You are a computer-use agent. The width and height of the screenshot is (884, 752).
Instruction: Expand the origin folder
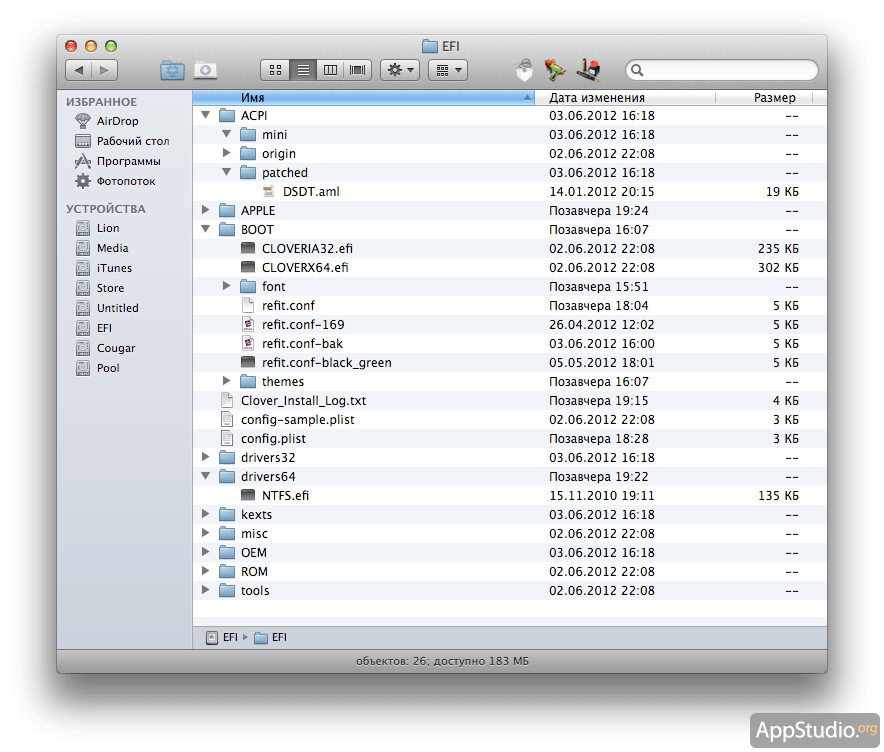pos(227,153)
